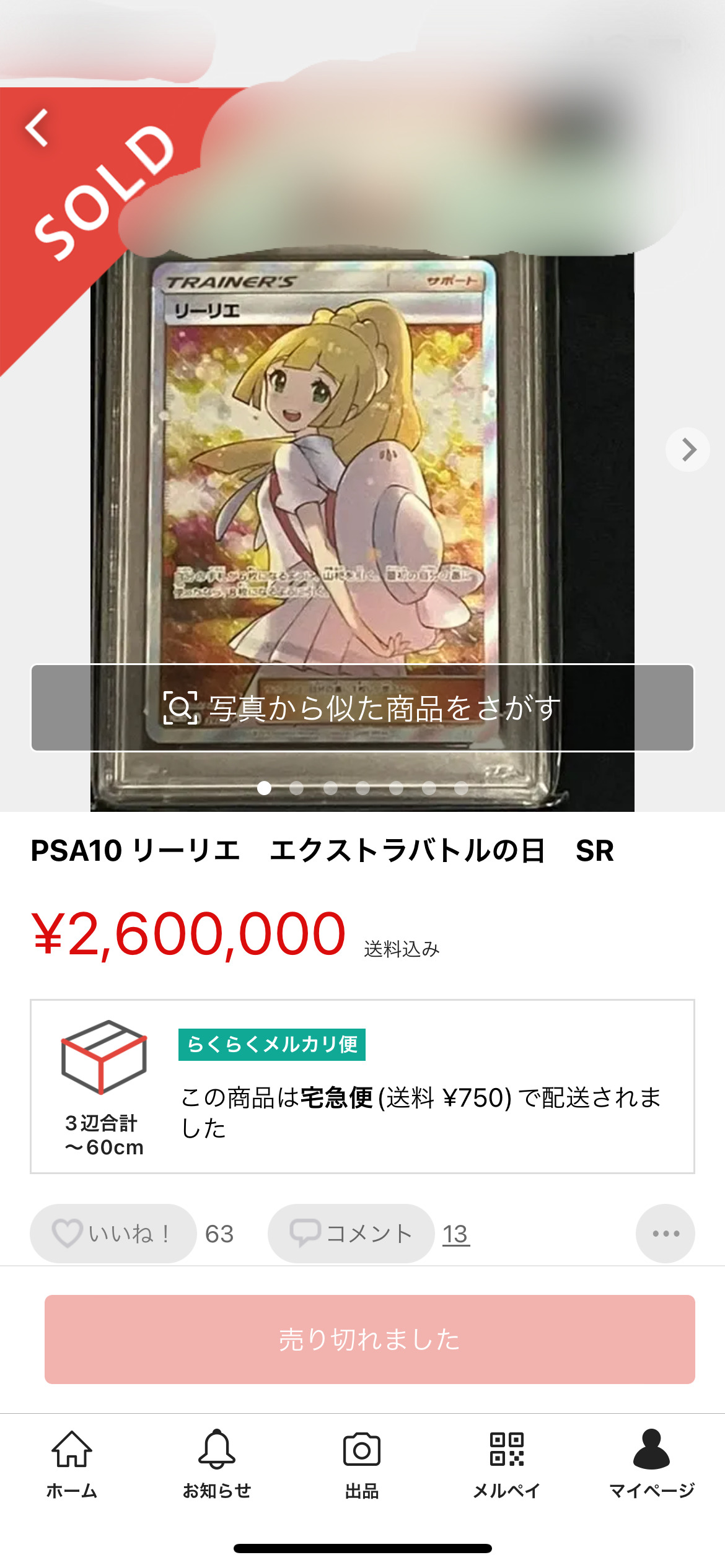Go back using the top-left arrow
The width and height of the screenshot is (725, 1568).
coord(37,128)
